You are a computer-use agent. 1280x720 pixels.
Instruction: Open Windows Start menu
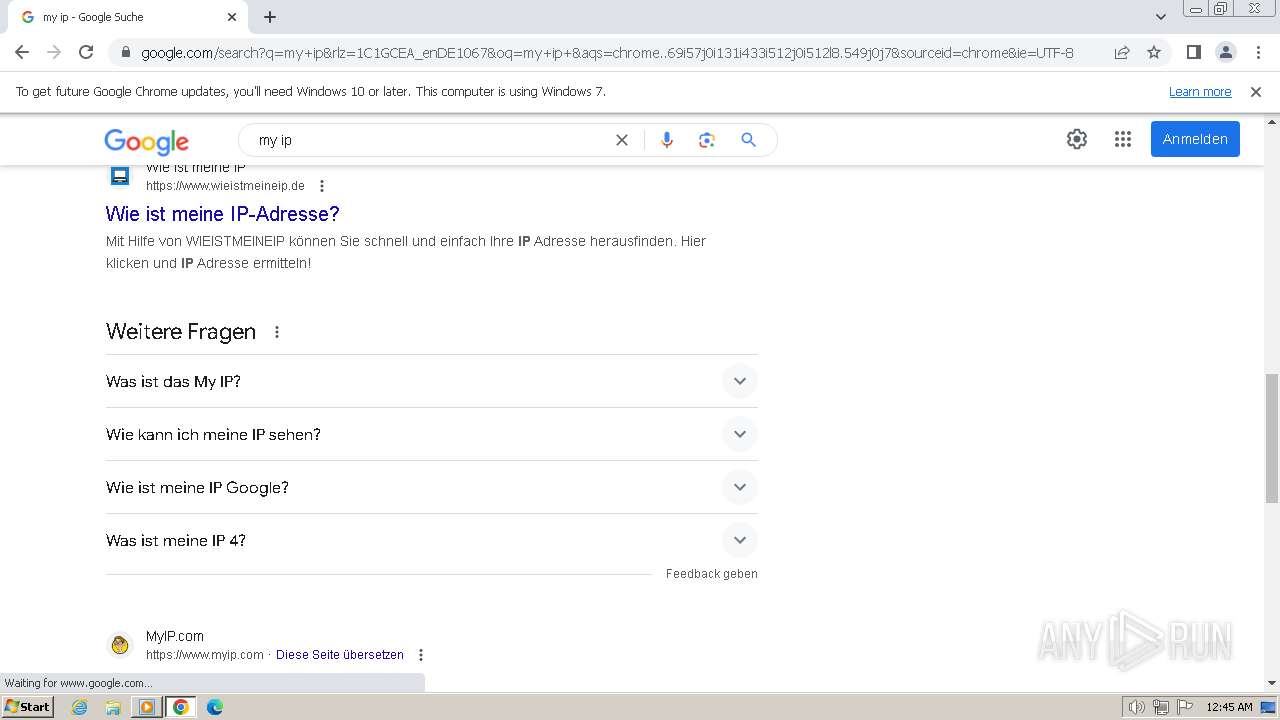[x=27, y=706]
